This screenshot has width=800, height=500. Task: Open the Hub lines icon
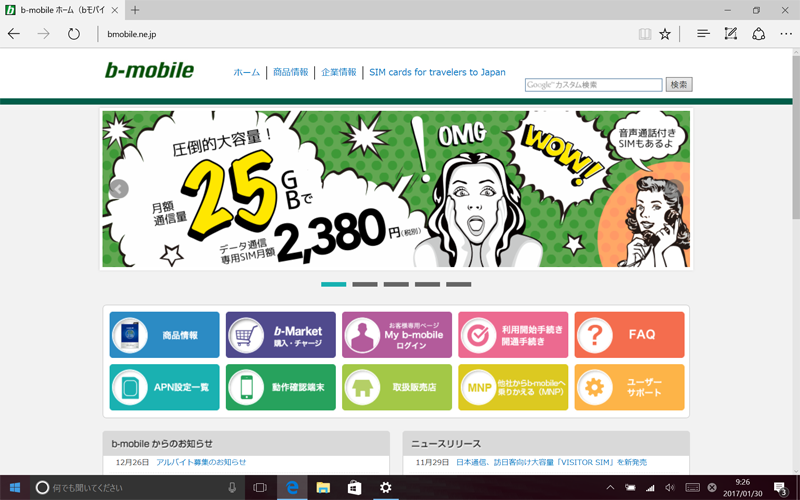click(703, 34)
